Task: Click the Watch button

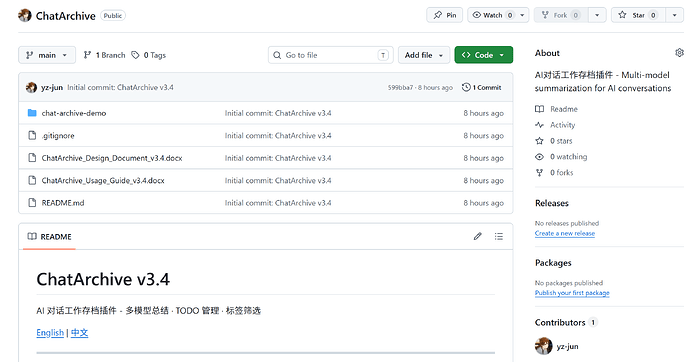Action: [x=492, y=15]
